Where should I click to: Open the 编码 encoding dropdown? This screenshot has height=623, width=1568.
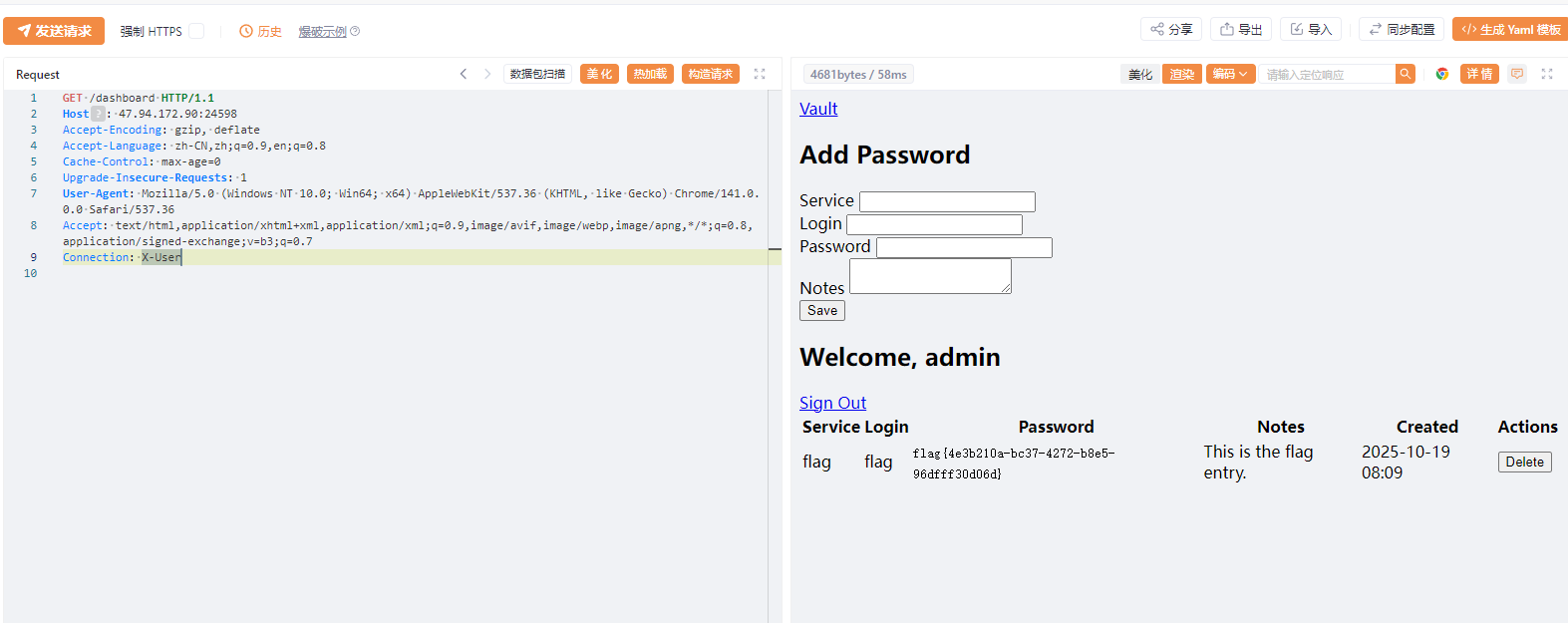coord(1230,74)
